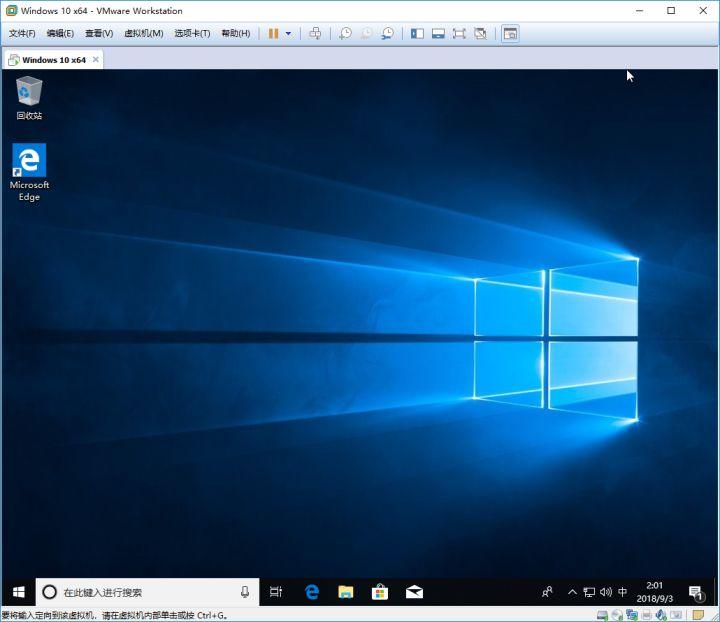Open the snapshot manager icon
Viewport: 720px width, 622px height.
(x=388, y=34)
